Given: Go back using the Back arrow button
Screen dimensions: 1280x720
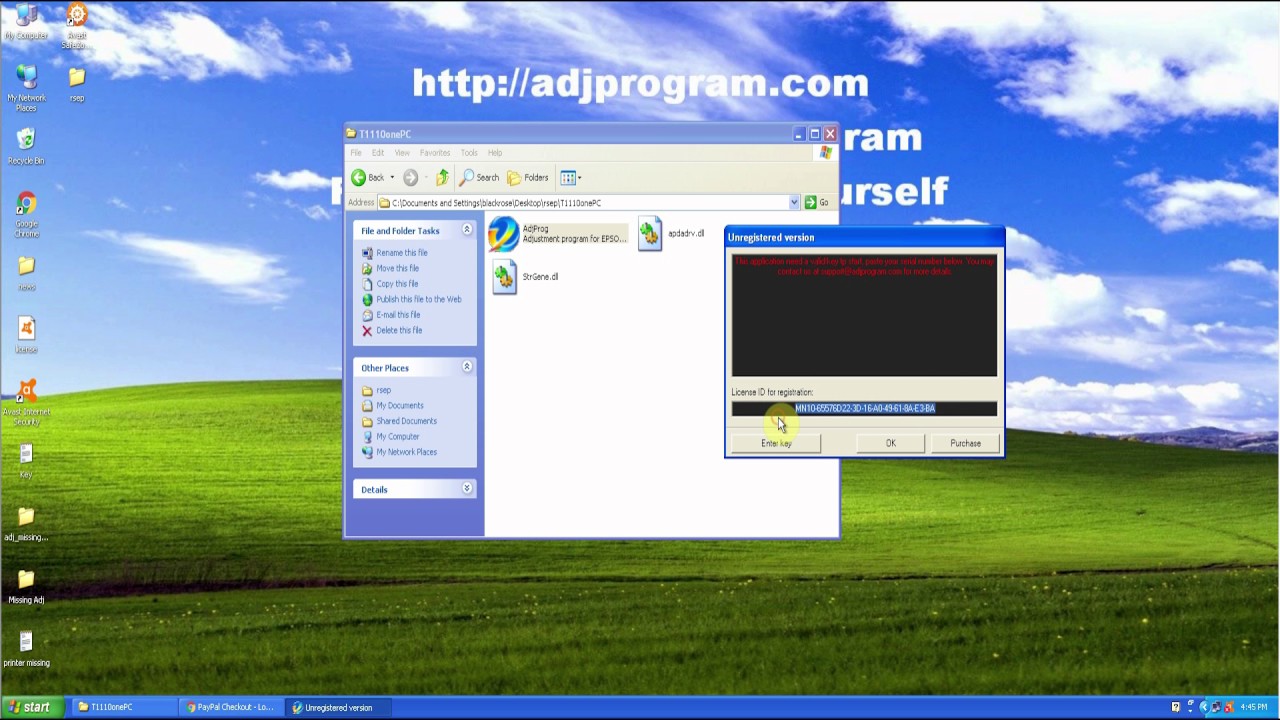Looking at the screenshot, I should click(x=368, y=178).
